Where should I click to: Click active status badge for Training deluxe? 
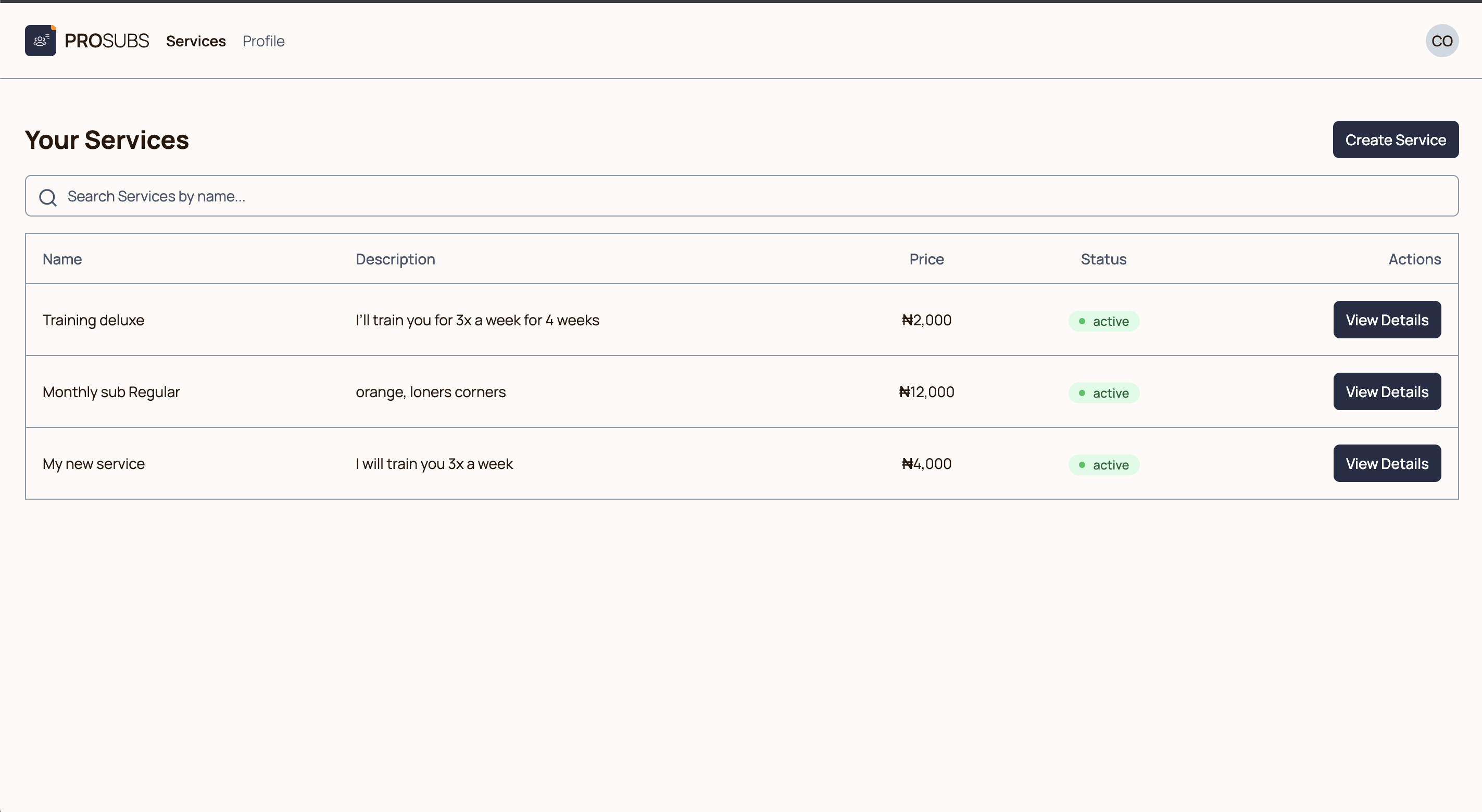point(1103,321)
